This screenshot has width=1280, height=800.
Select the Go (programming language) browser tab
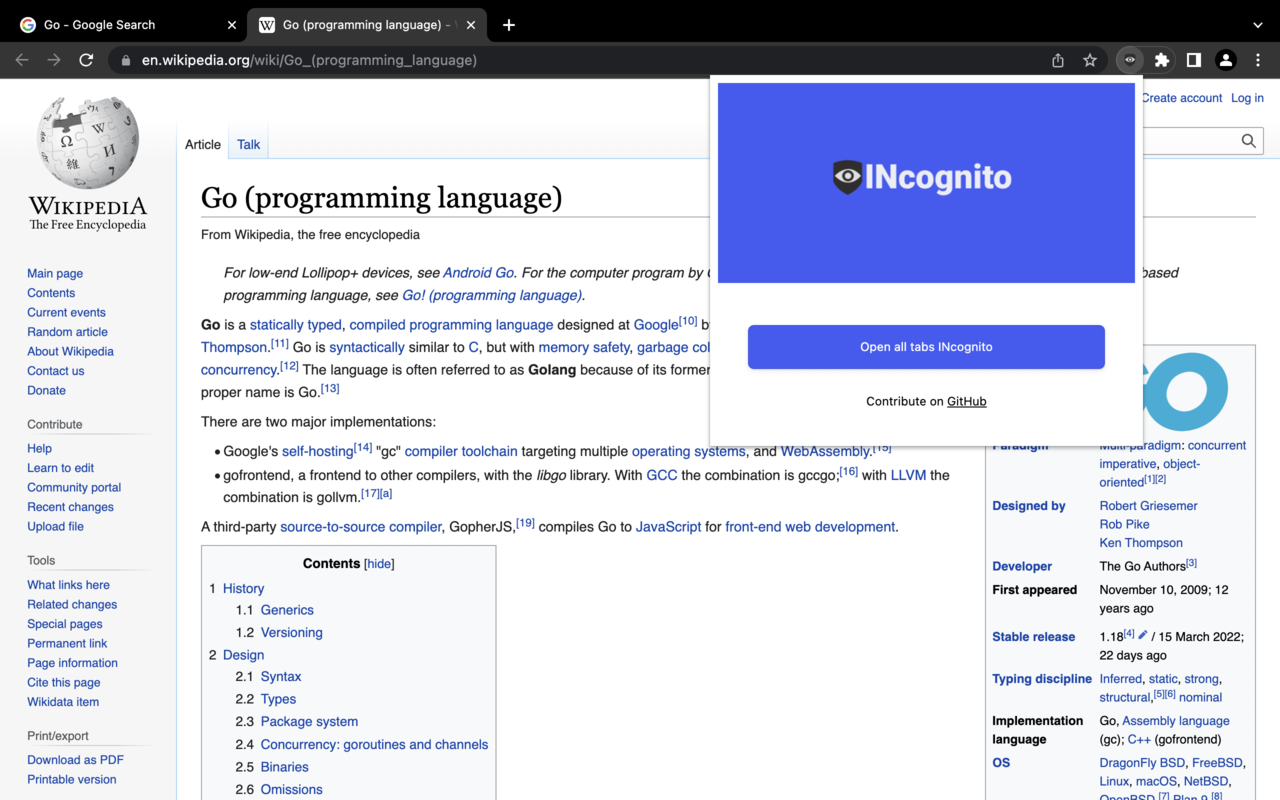tap(367, 25)
